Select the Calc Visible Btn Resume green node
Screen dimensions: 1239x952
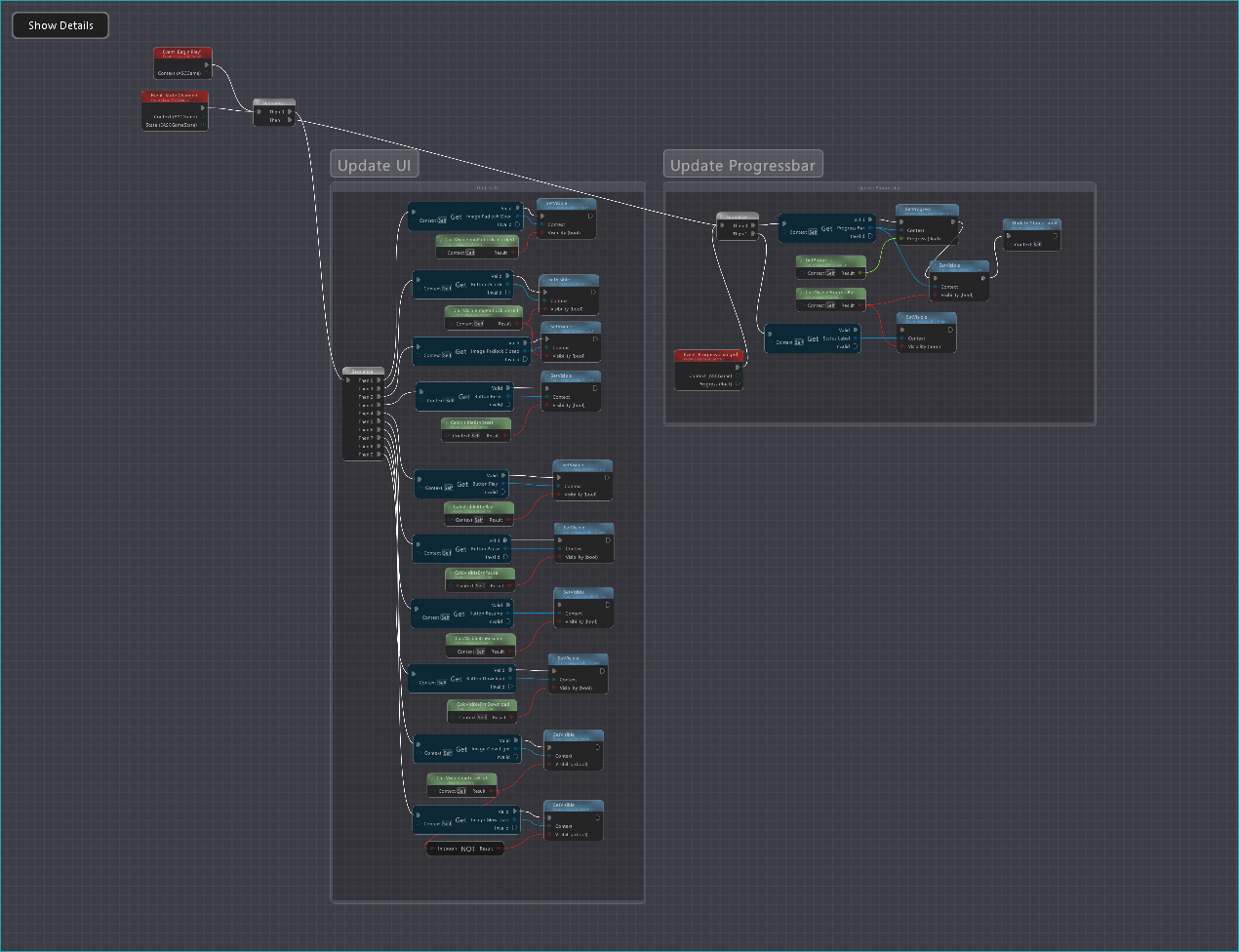(481, 645)
